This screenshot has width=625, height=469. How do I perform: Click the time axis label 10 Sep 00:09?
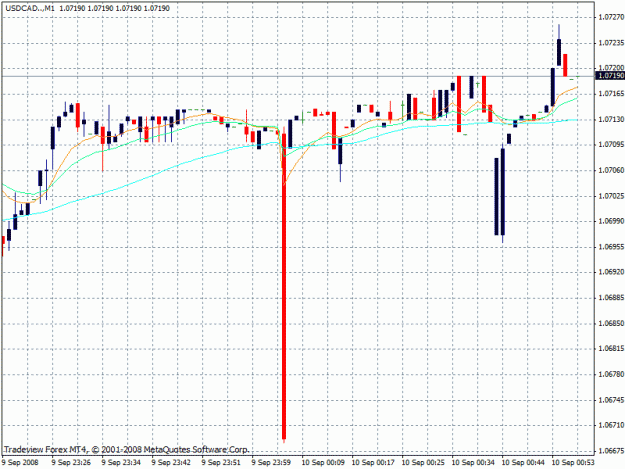coord(323,462)
